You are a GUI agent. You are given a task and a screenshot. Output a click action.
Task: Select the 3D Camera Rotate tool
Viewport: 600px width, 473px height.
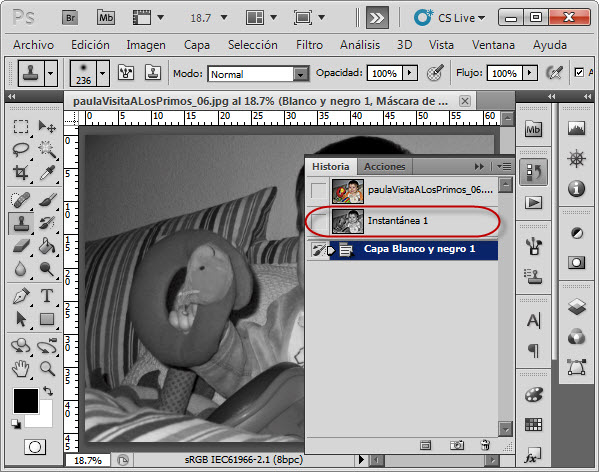click(47, 346)
